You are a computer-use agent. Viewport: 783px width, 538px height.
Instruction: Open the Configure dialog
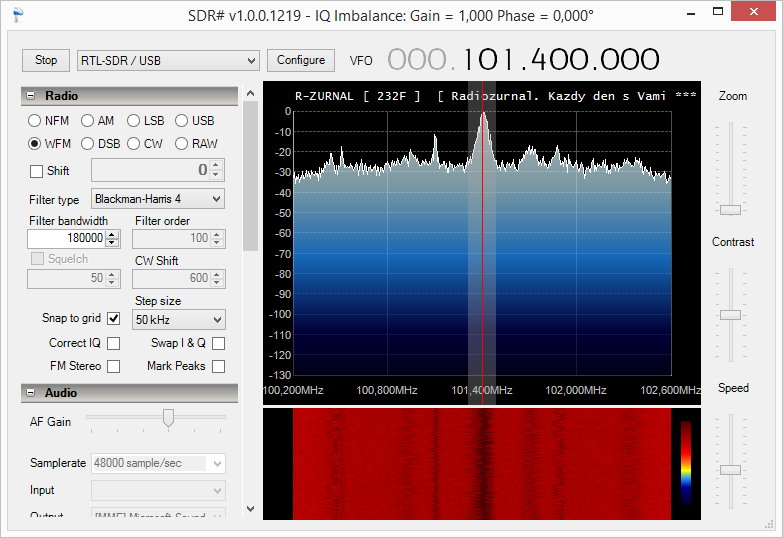[301, 60]
